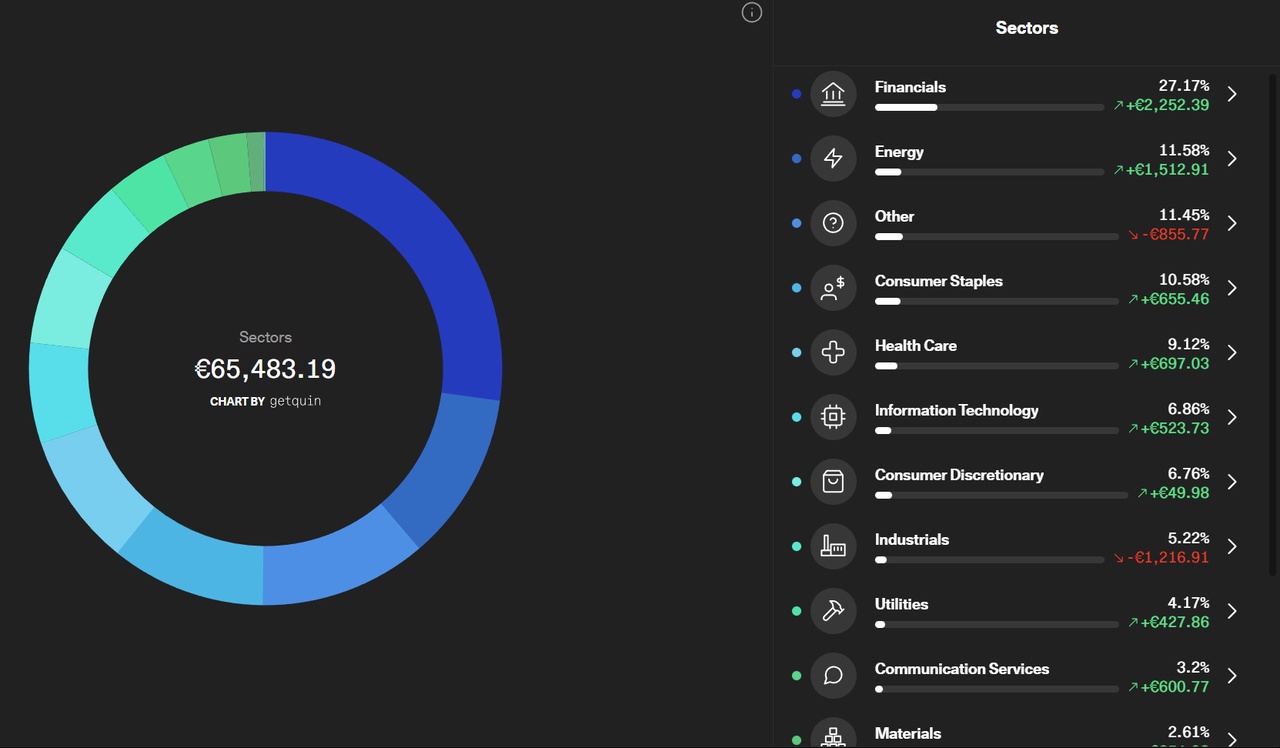Click the Financials allocation progress bar
The height and width of the screenshot is (748, 1280).
[x=989, y=107]
